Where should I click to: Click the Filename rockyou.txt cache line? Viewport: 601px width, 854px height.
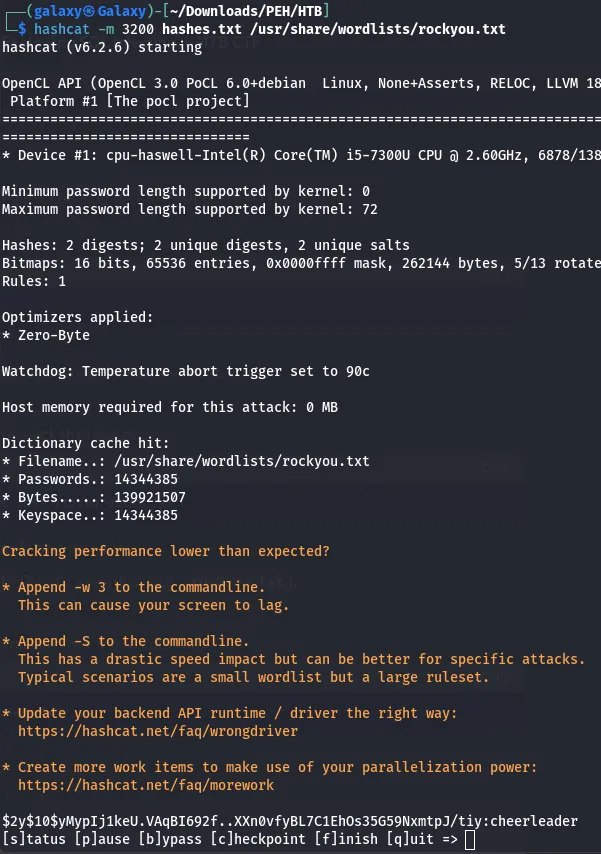tap(186, 461)
